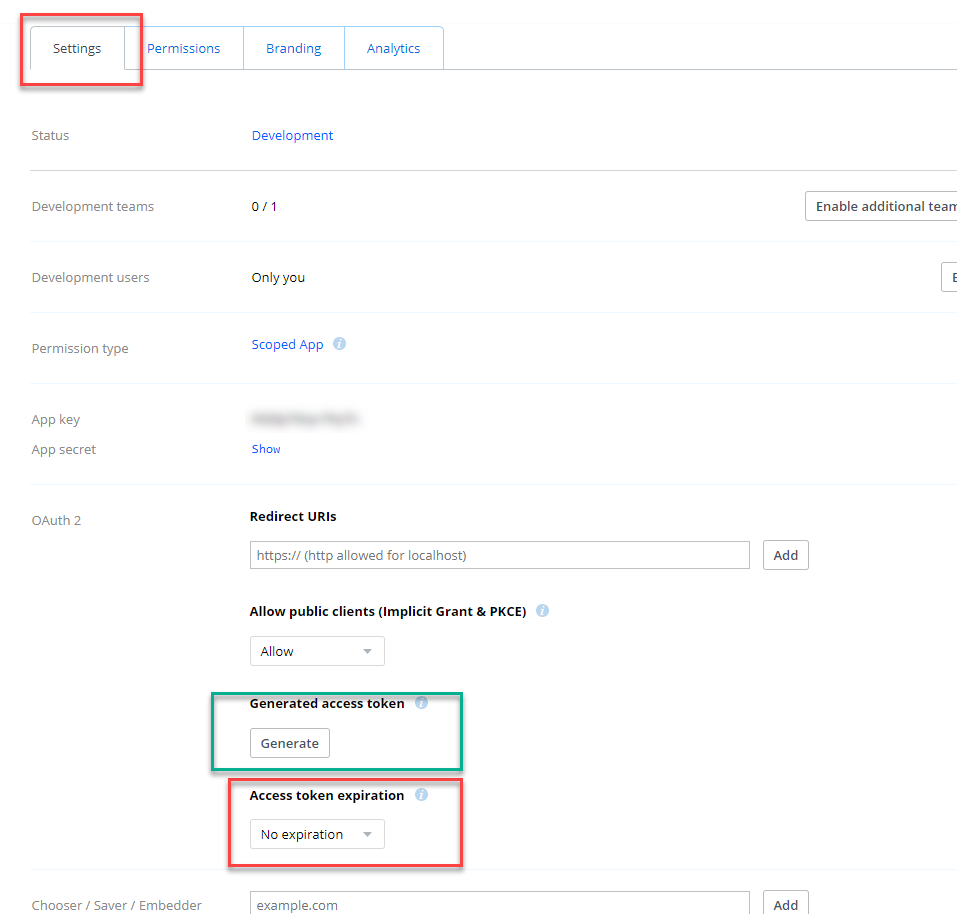Open the Analytics tab
The height and width of the screenshot is (914, 957).
click(393, 48)
